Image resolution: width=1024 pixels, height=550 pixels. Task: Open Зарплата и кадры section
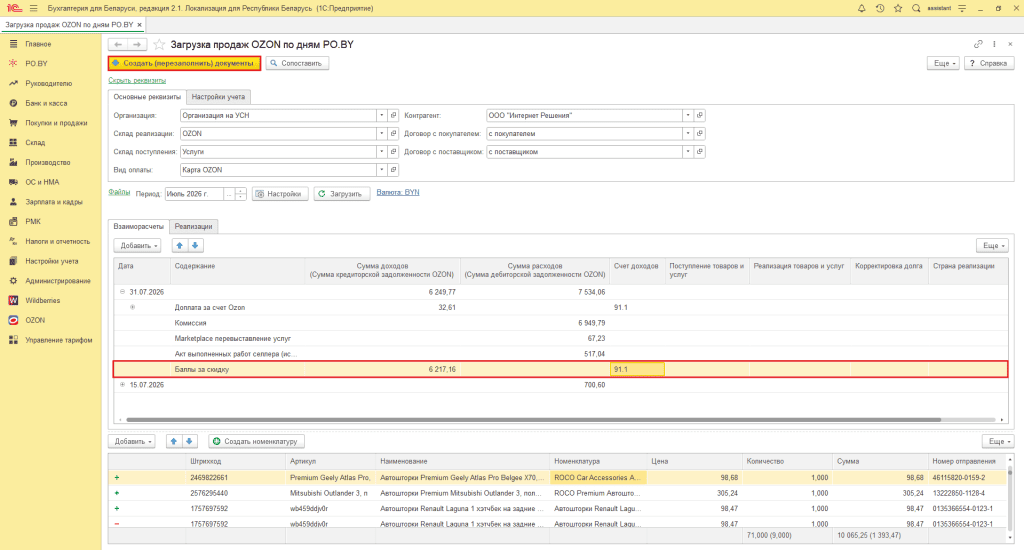click(x=54, y=202)
